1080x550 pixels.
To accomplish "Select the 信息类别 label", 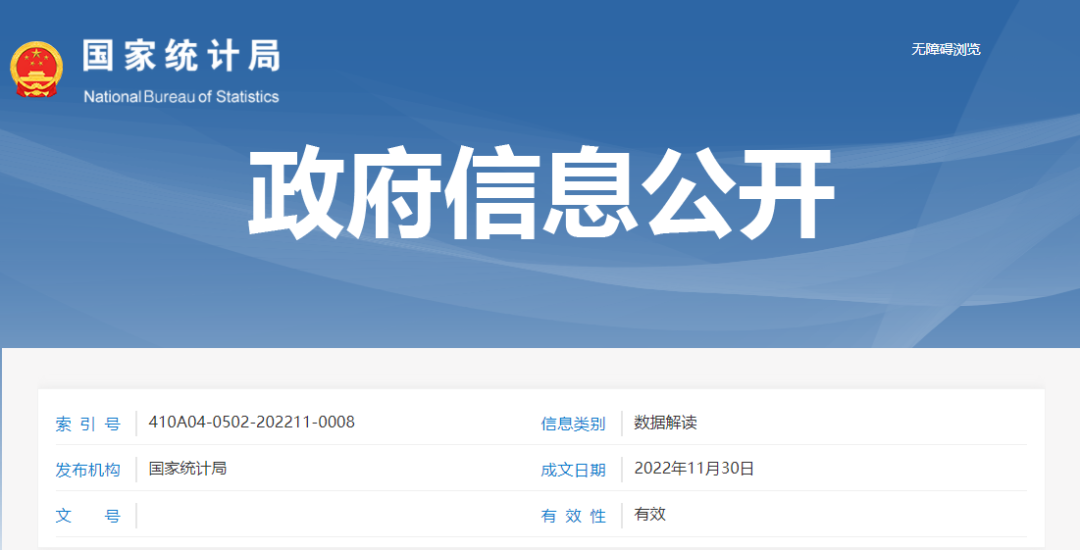I will coord(573,424).
